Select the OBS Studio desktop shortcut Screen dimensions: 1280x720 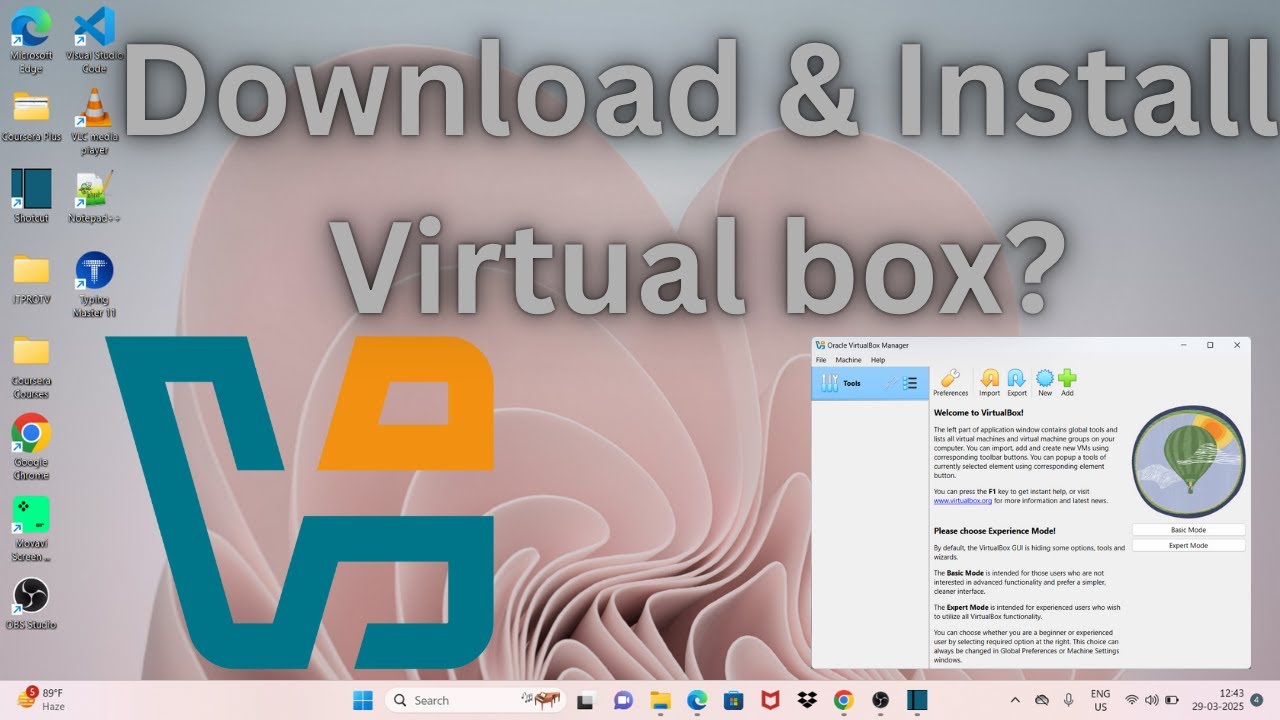pyautogui.click(x=31, y=604)
